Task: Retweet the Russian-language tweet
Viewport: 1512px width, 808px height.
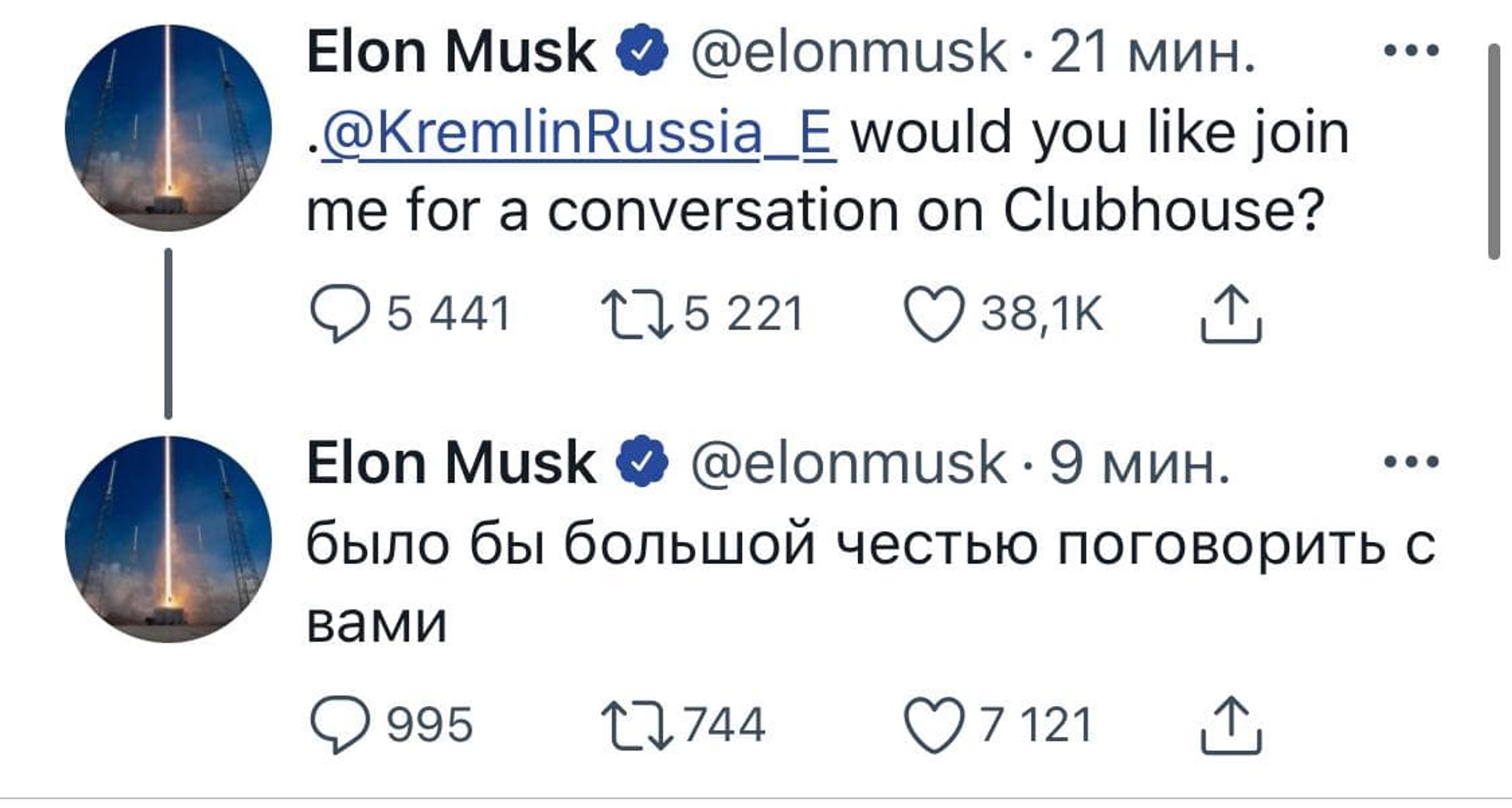Action: pyautogui.click(x=637, y=725)
